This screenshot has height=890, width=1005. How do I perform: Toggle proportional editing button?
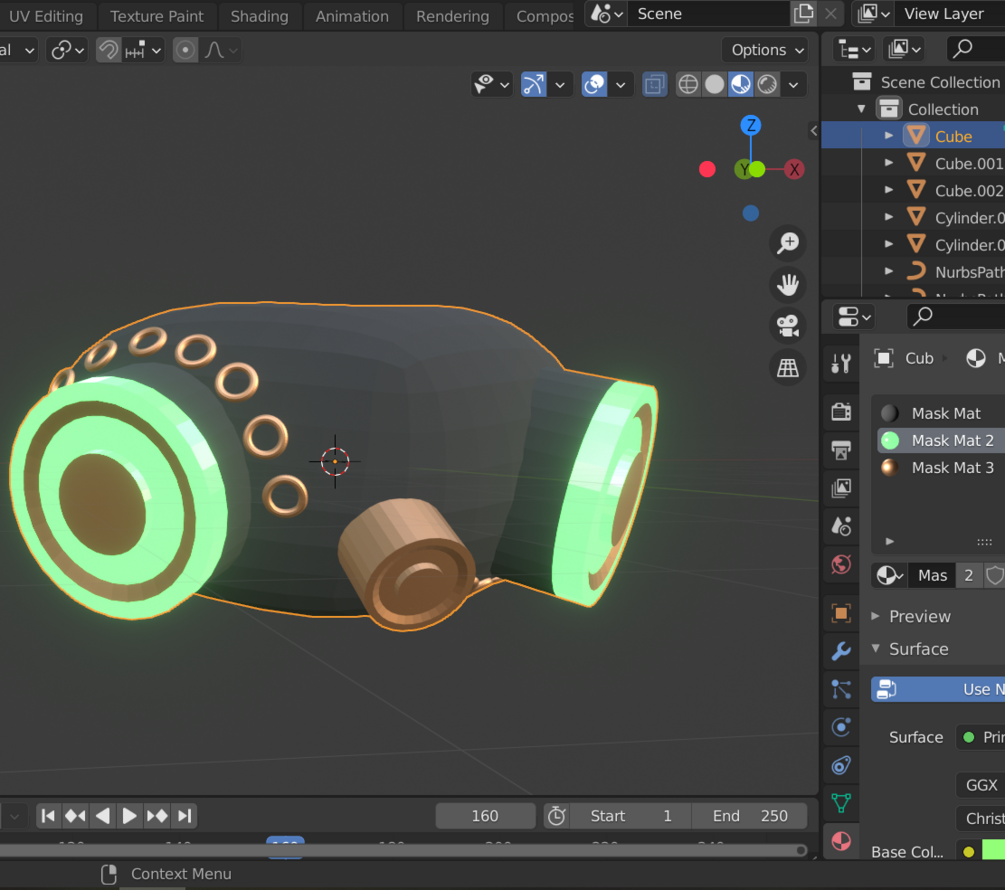pos(185,50)
